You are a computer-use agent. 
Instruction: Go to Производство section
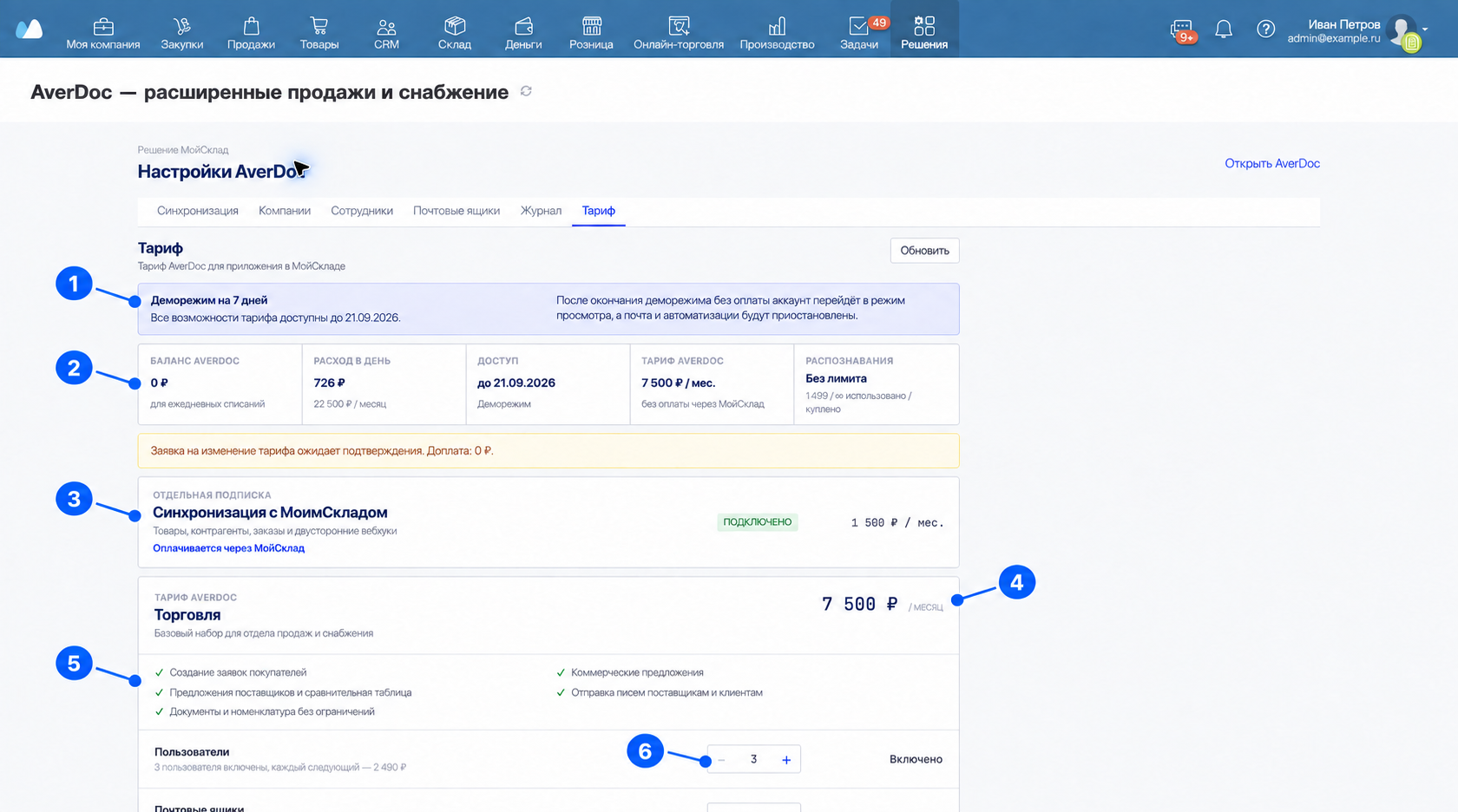pos(777,33)
